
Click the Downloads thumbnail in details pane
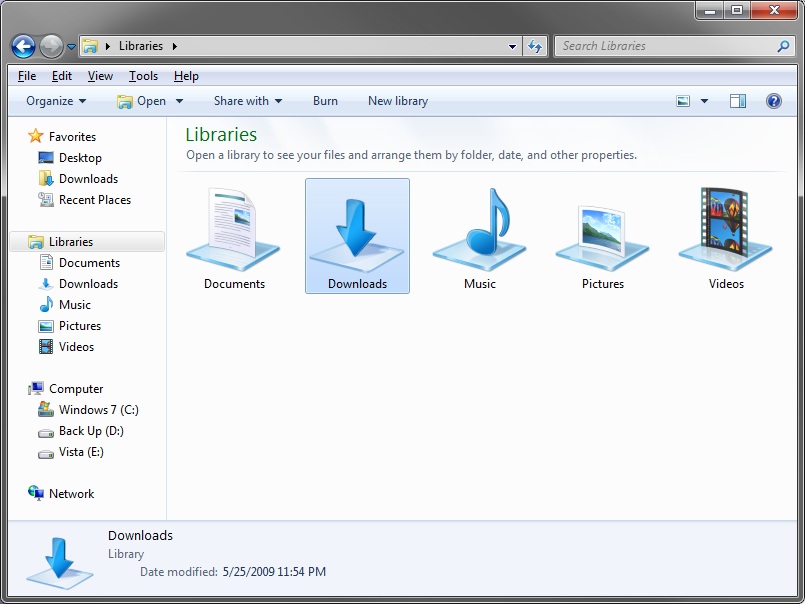[x=58, y=560]
